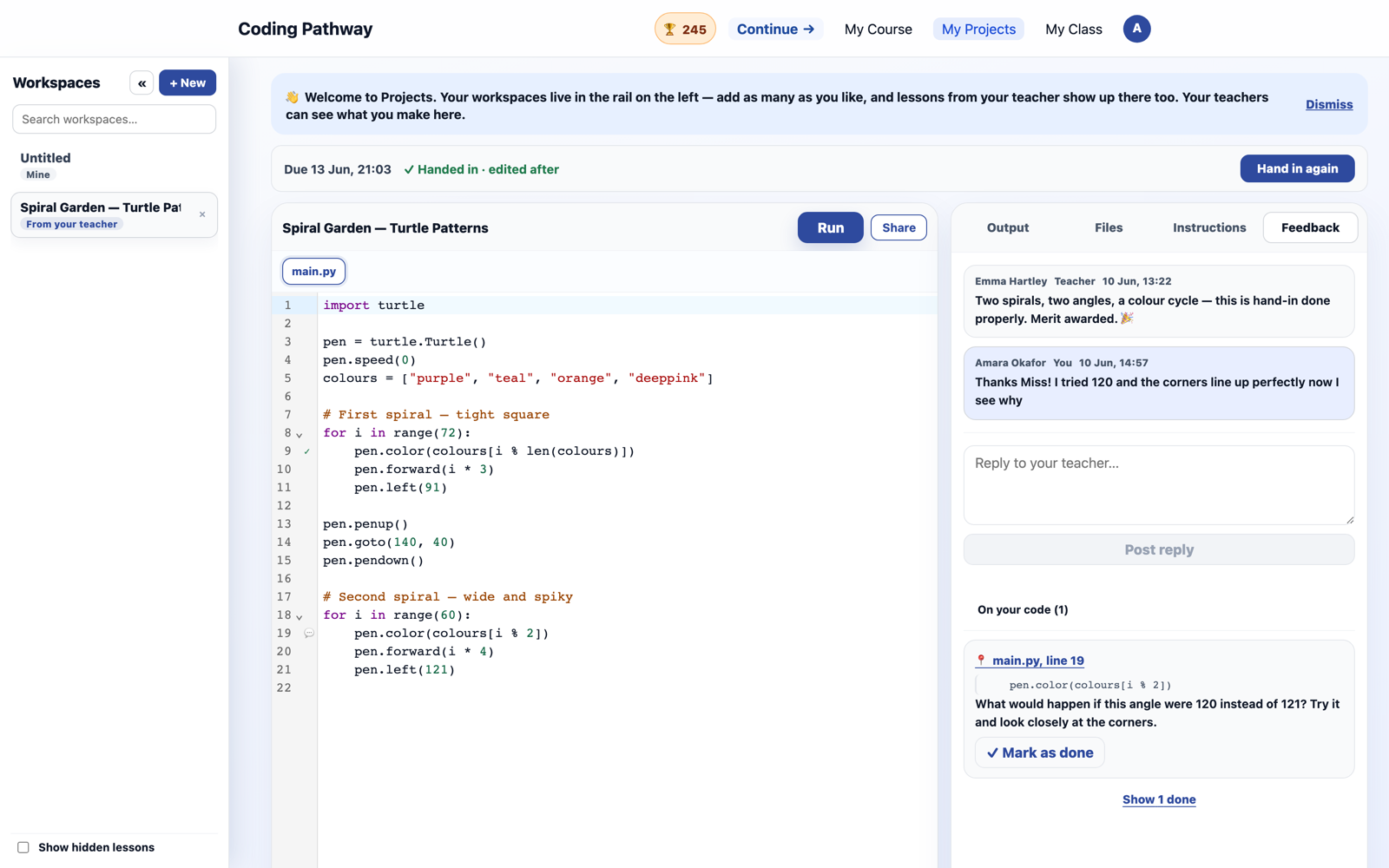The image size is (1389, 868).
Task: Collapse the for loop at line 18
Action: point(300,617)
